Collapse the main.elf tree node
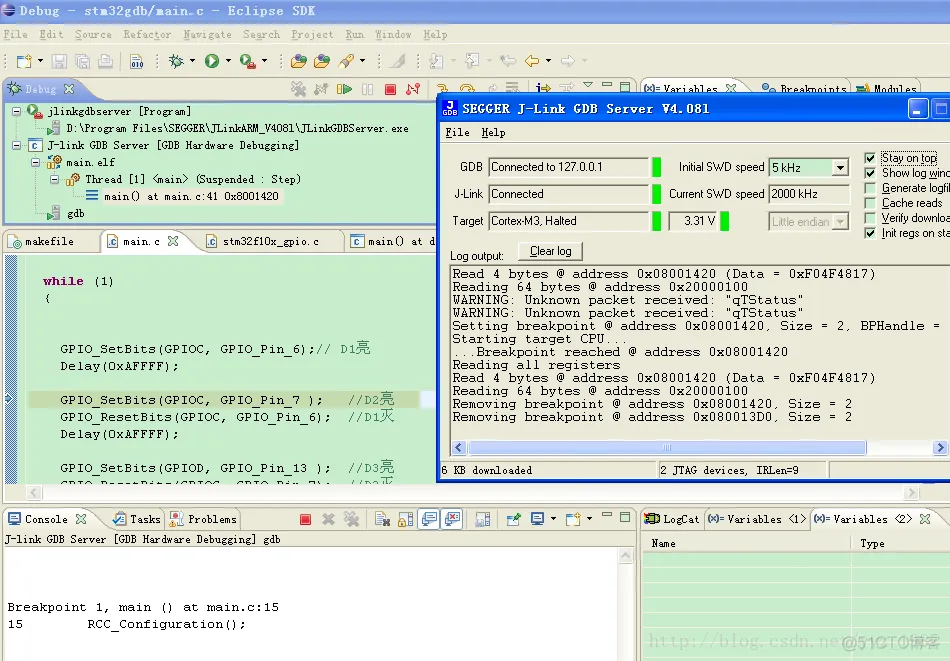The width and height of the screenshot is (950, 661). (x=35, y=162)
